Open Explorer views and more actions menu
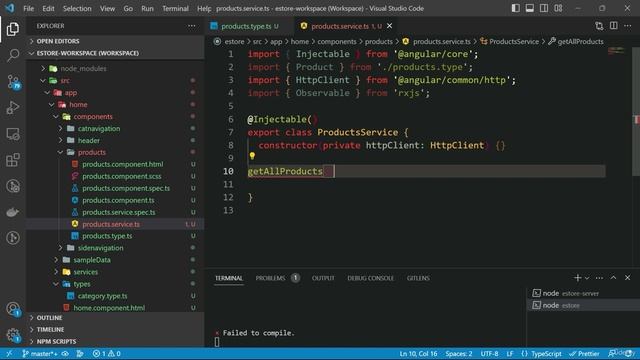This screenshot has height=360, width=640. 191,26
